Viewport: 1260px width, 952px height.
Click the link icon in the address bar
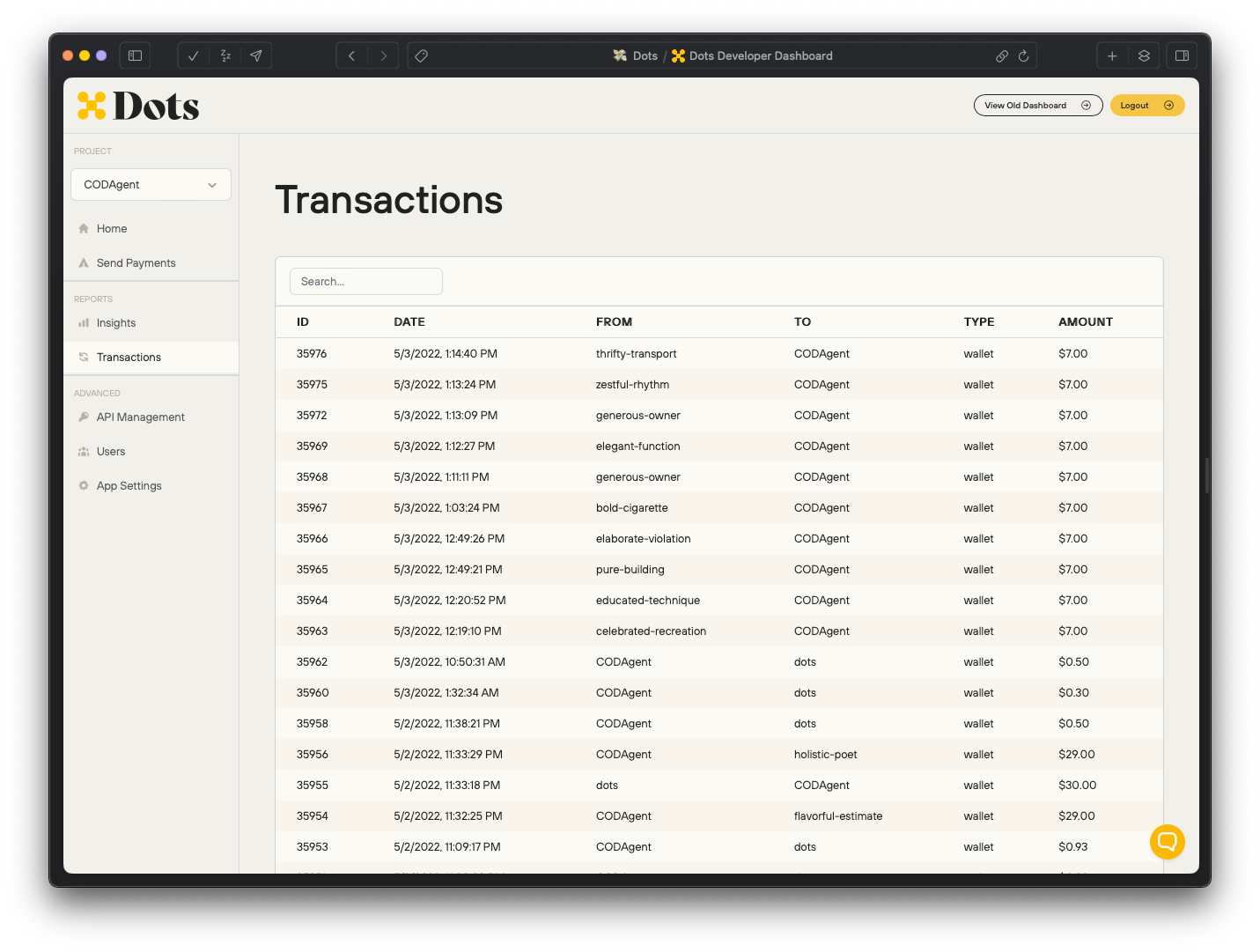pos(1002,55)
